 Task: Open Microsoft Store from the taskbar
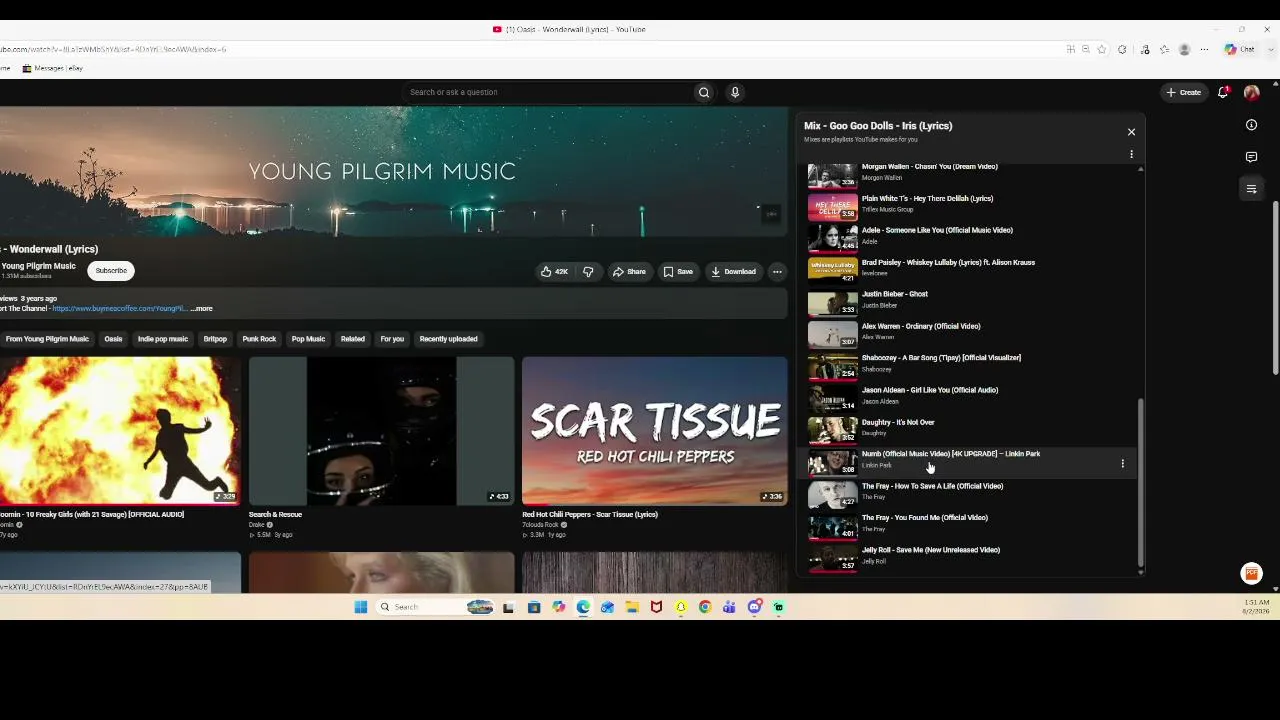pos(534,607)
